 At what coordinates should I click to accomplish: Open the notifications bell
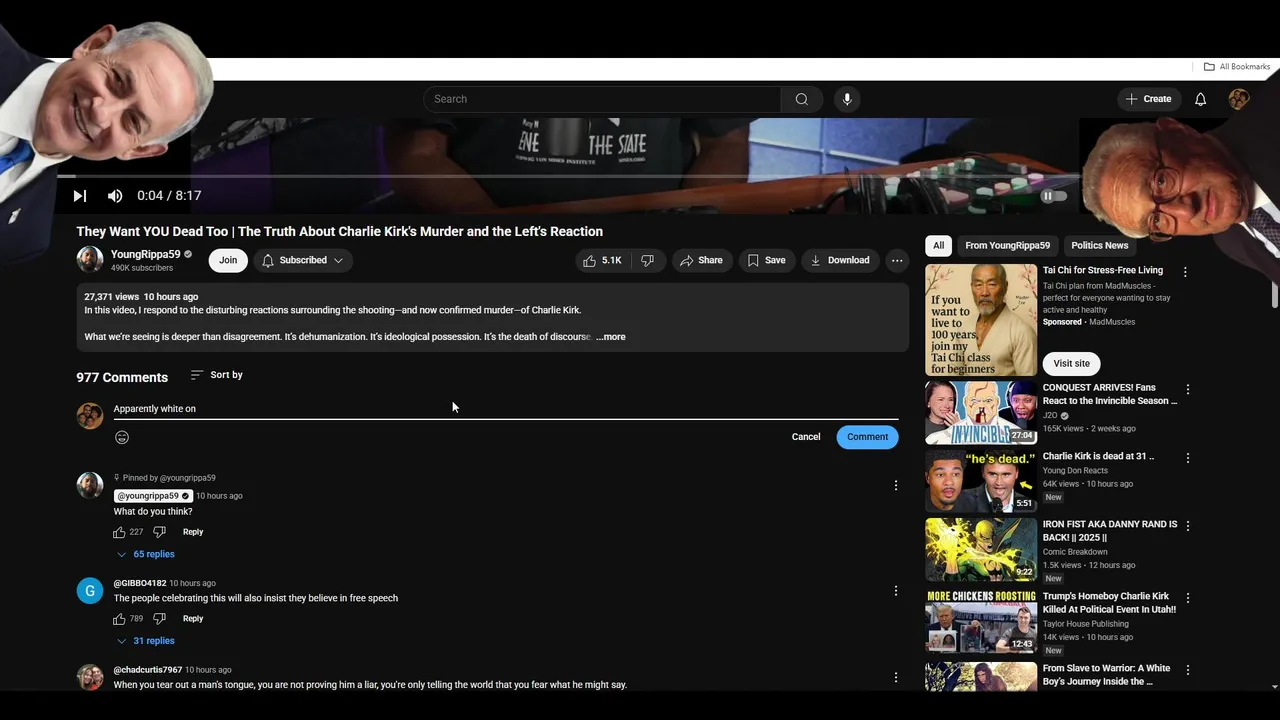(1200, 99)
